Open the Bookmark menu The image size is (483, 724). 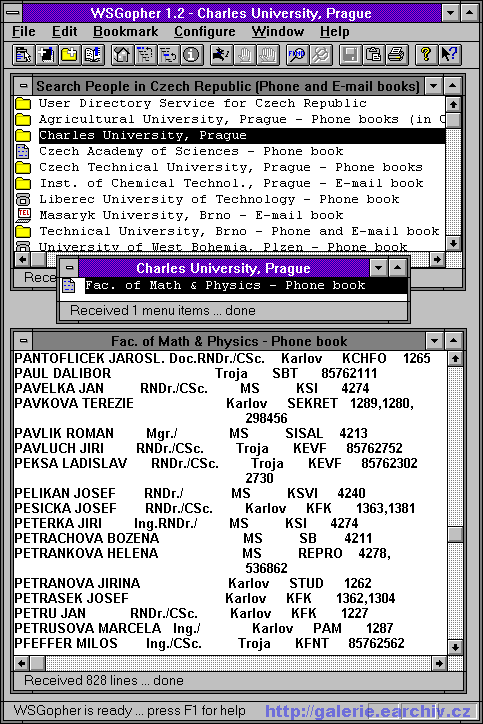(x=126, y=31)
